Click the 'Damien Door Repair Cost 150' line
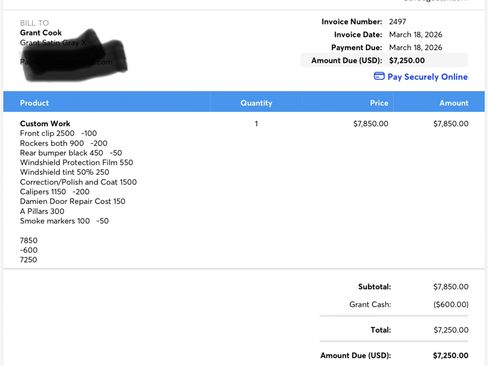The height and width of the screenshot is (366, 488). pos(72,202)
